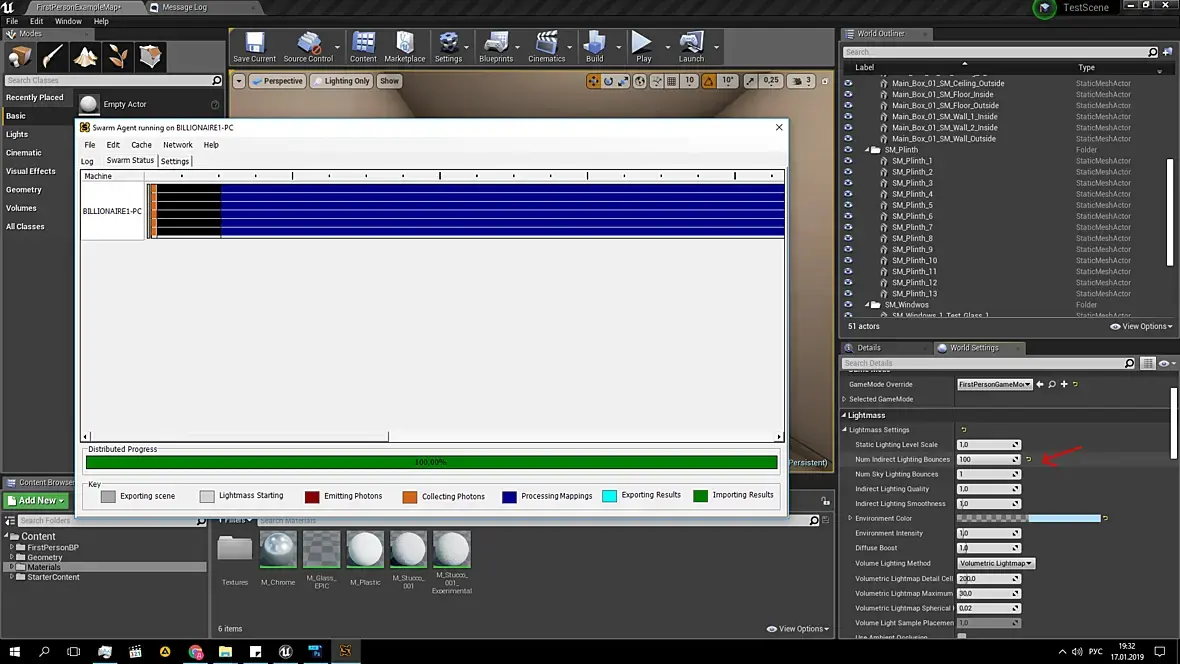Open Source Control in the toolbar
This screenshot has width=1180, height=664.
click(308, 47)
